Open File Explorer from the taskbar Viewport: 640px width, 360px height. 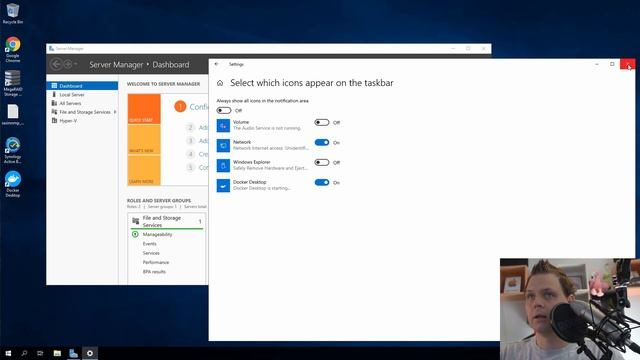[57, 353]
